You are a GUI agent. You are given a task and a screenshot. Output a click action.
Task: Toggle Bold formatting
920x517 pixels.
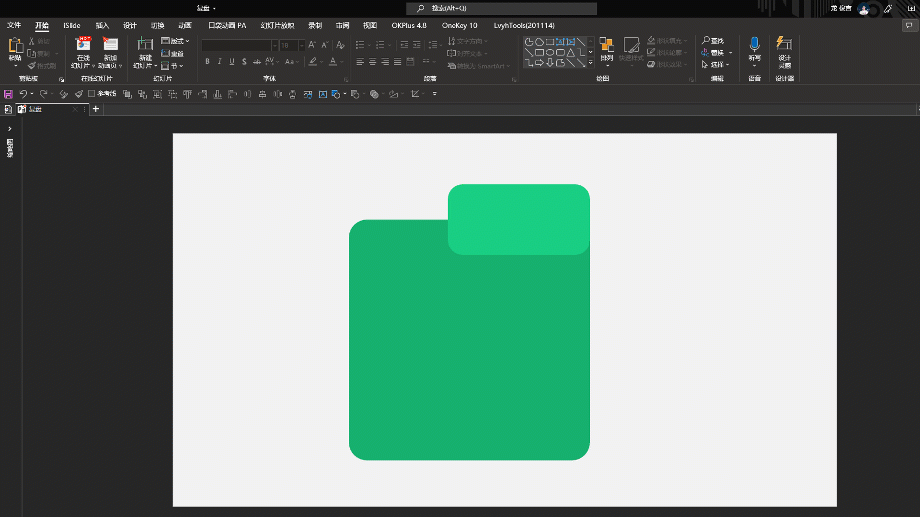[207, 61]
